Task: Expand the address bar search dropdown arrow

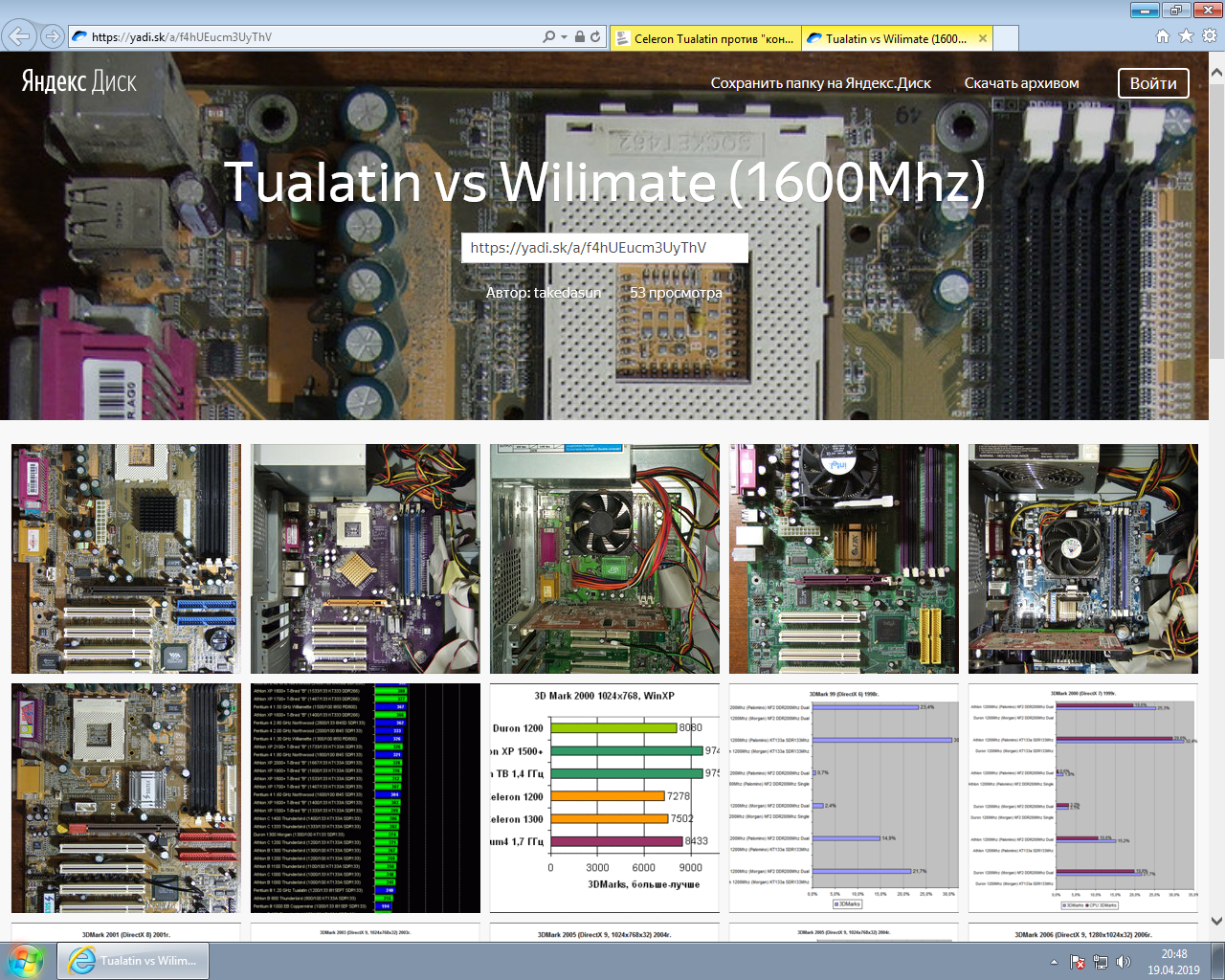Action: 564,37
